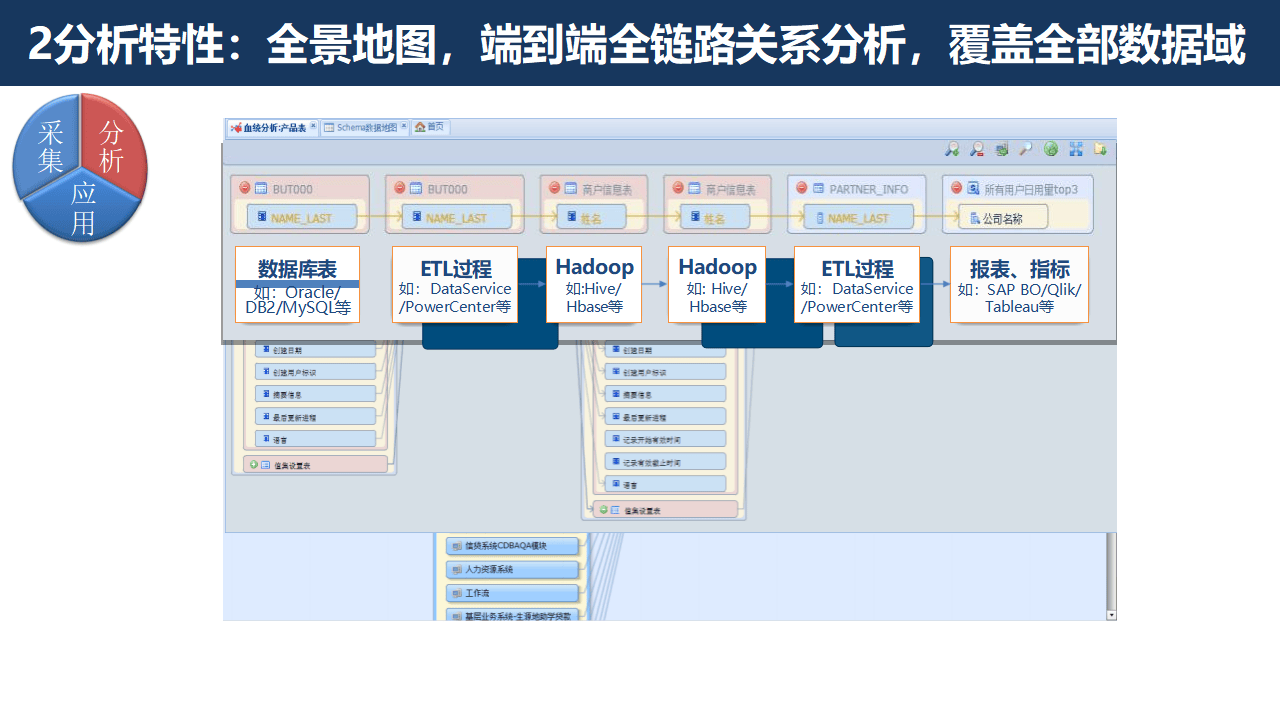Click the system icon beside 工作流
This screenshot has height=720, width=1280.
coord(457,594)
